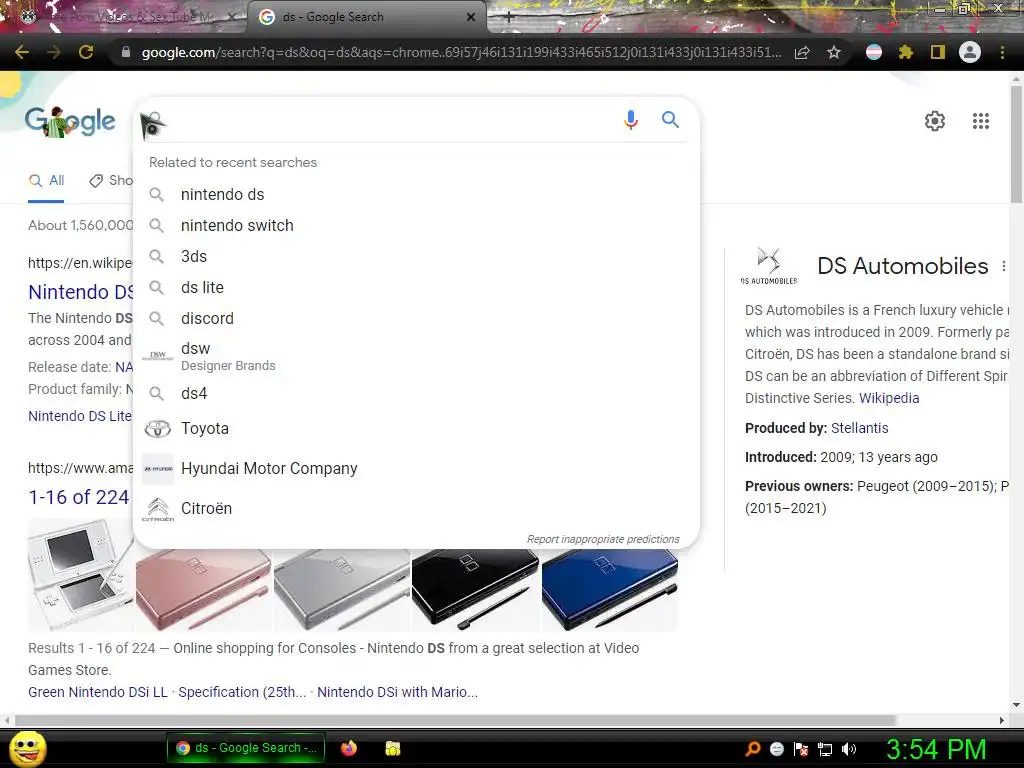Switch to the first browser tab
Screen dimensions: 1024x768
tap(123, 17)
